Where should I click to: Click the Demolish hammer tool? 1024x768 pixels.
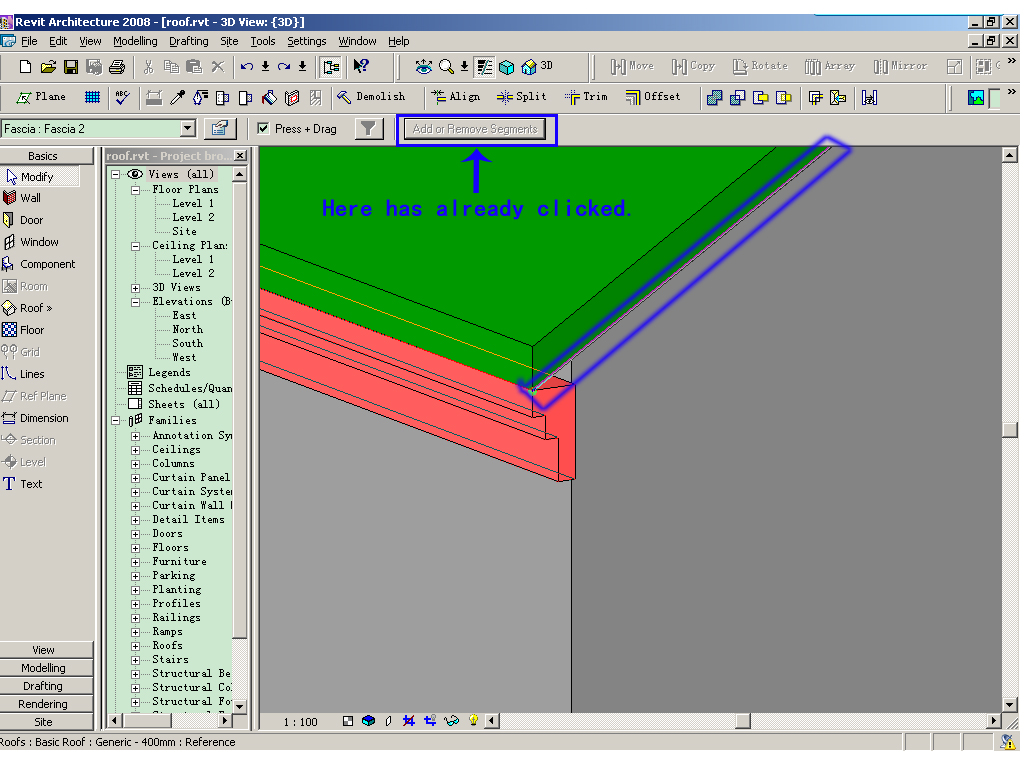371,97
